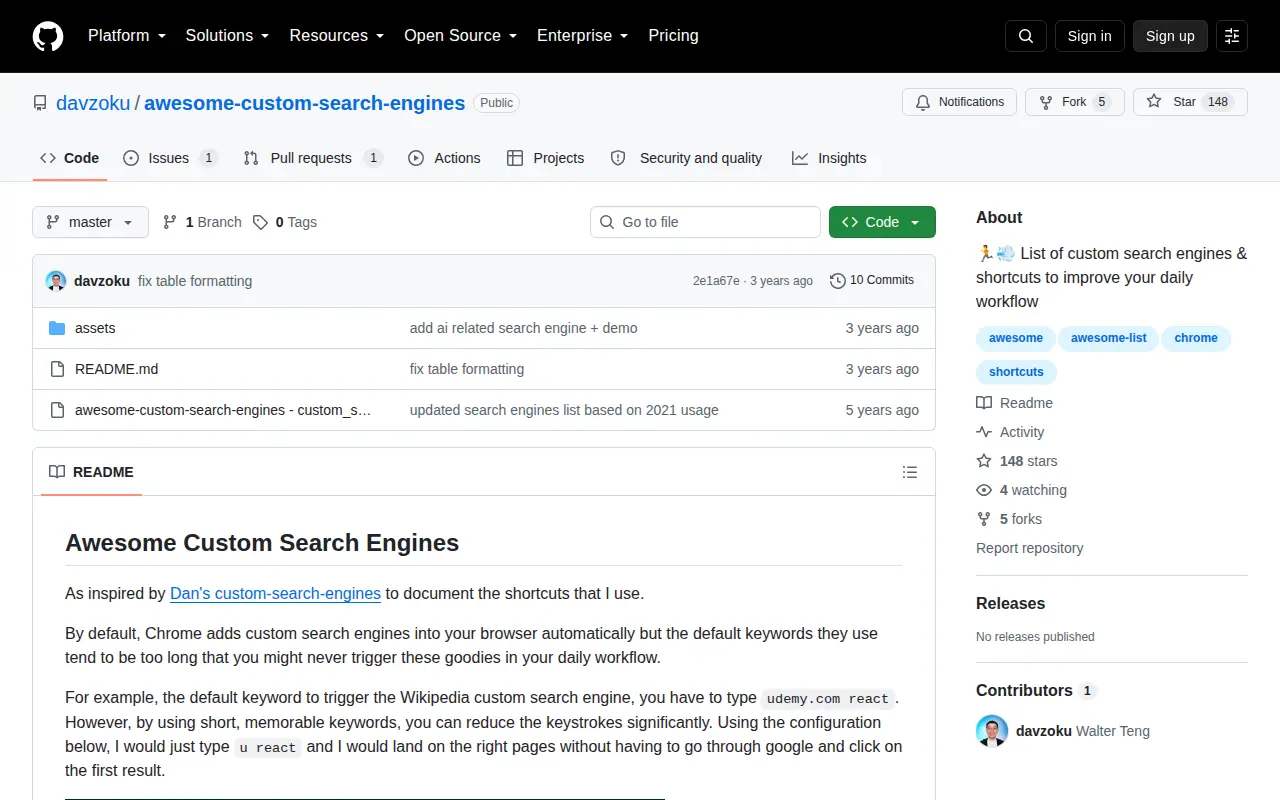Switch to the Projects tab
Viewport: 1280px width, 800px height.
coord(546,158)
